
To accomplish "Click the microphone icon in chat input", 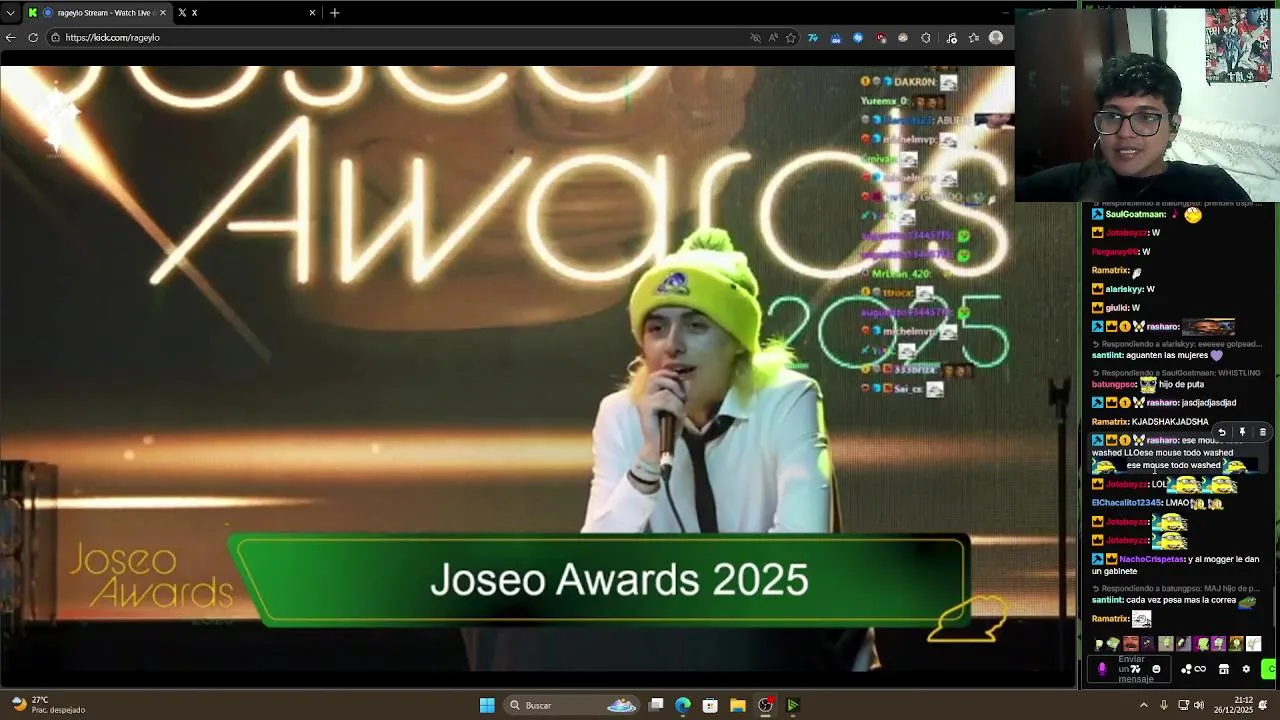I will tap(1102, 669).
